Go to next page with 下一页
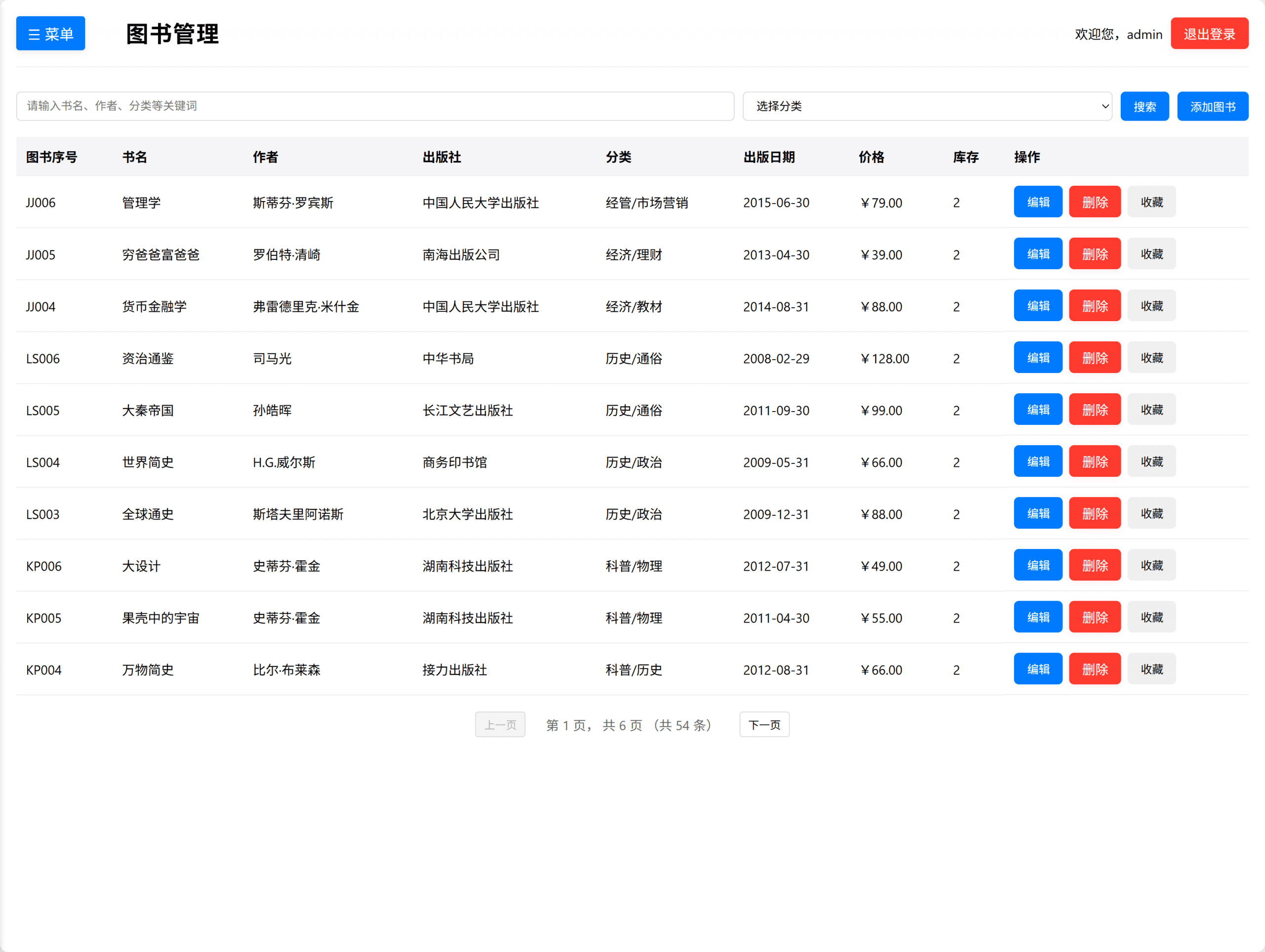 (764, 724)
